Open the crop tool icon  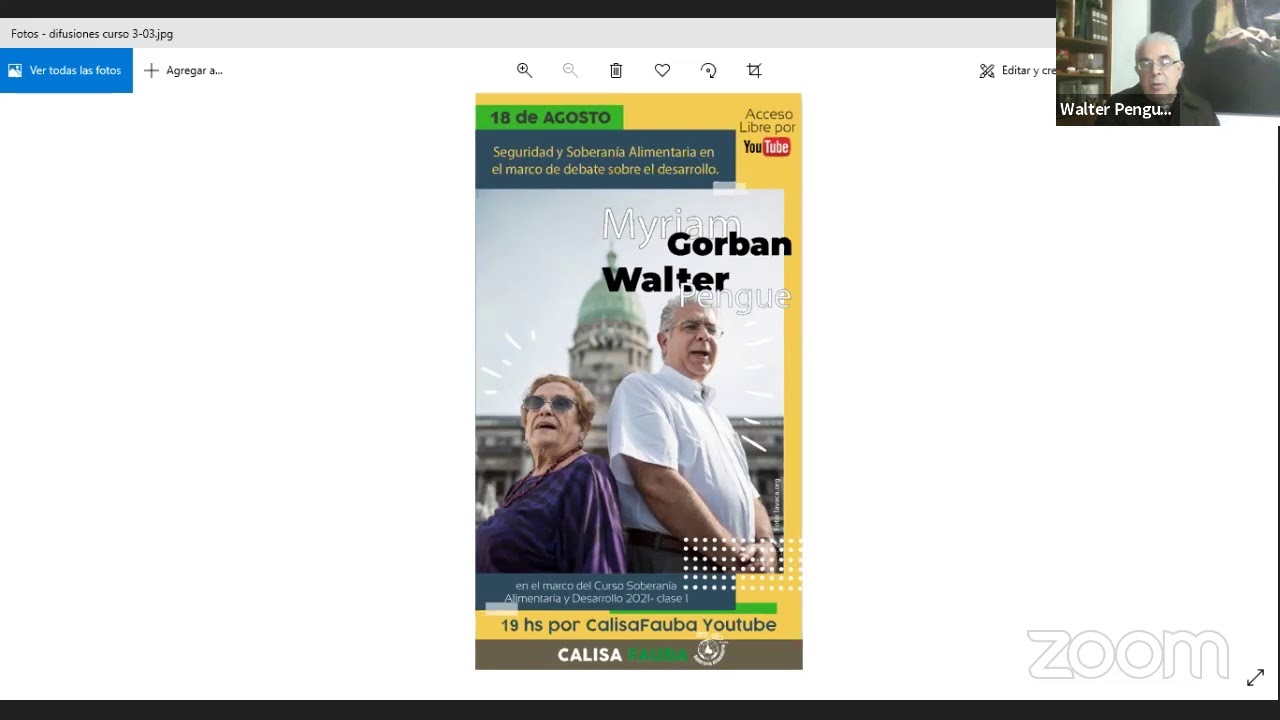754,70
